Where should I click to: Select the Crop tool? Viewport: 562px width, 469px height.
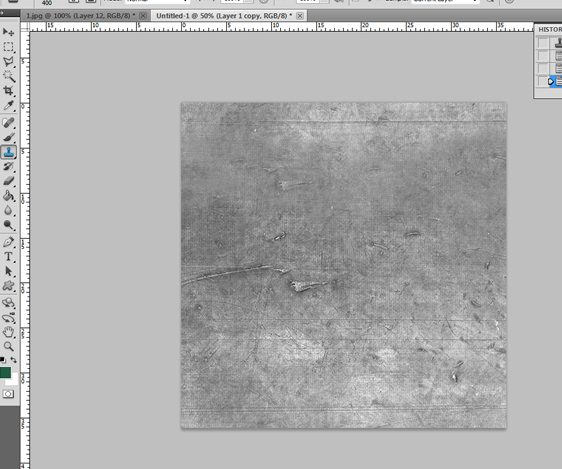(8, 91)
